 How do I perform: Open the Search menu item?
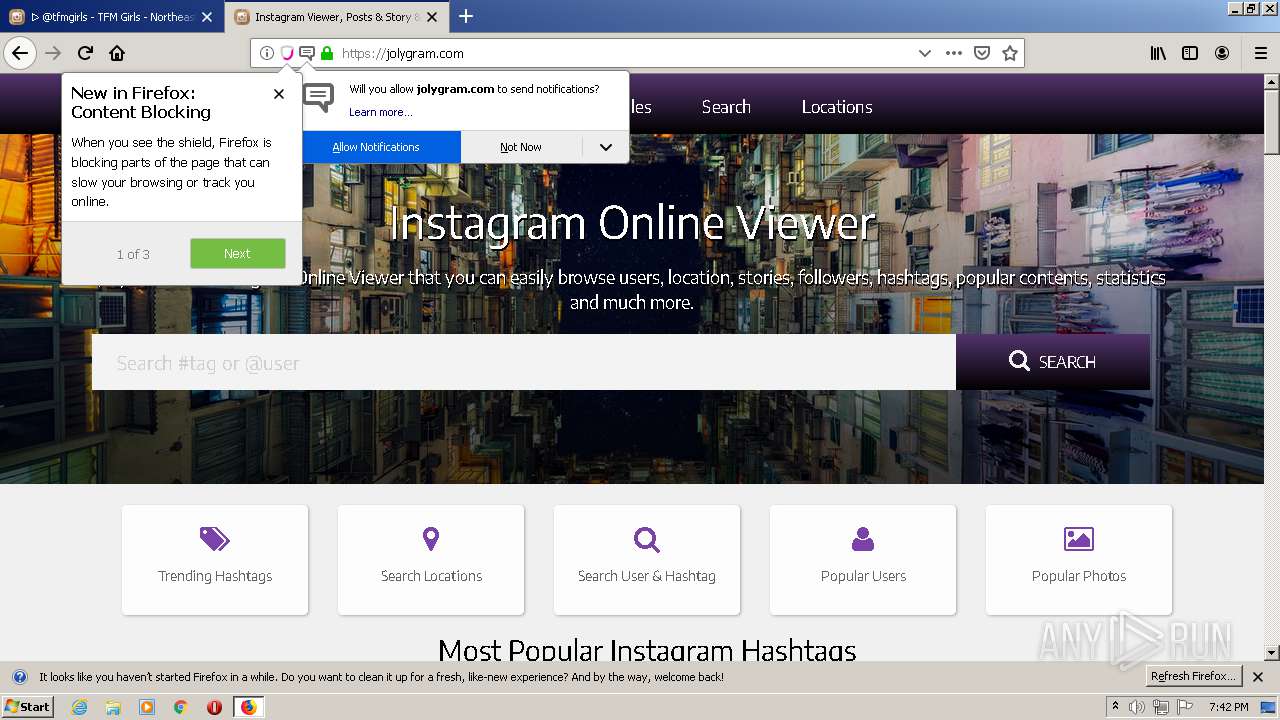coord(726,107)
